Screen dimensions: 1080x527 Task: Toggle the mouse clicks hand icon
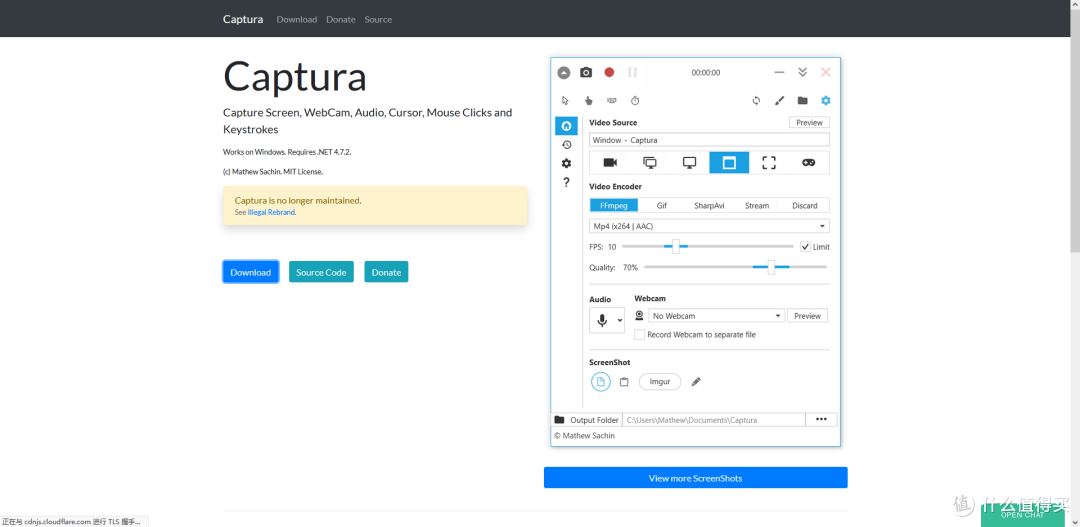589,101
